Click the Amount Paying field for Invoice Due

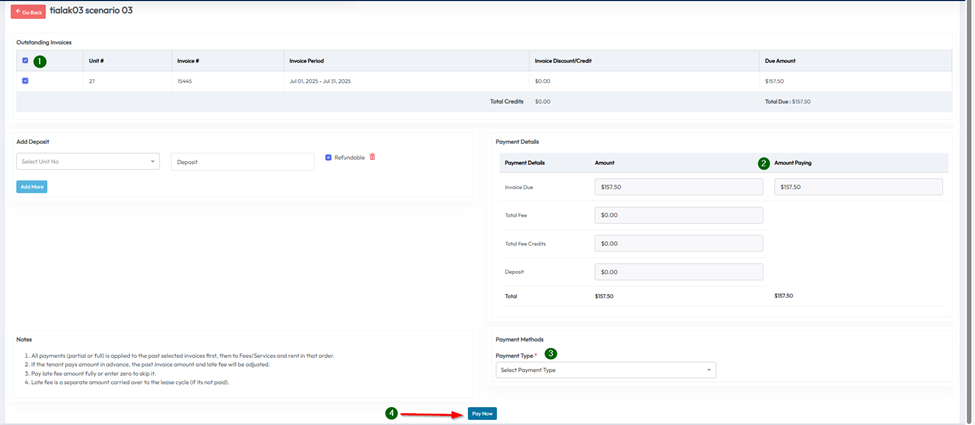tap(858, 187)
